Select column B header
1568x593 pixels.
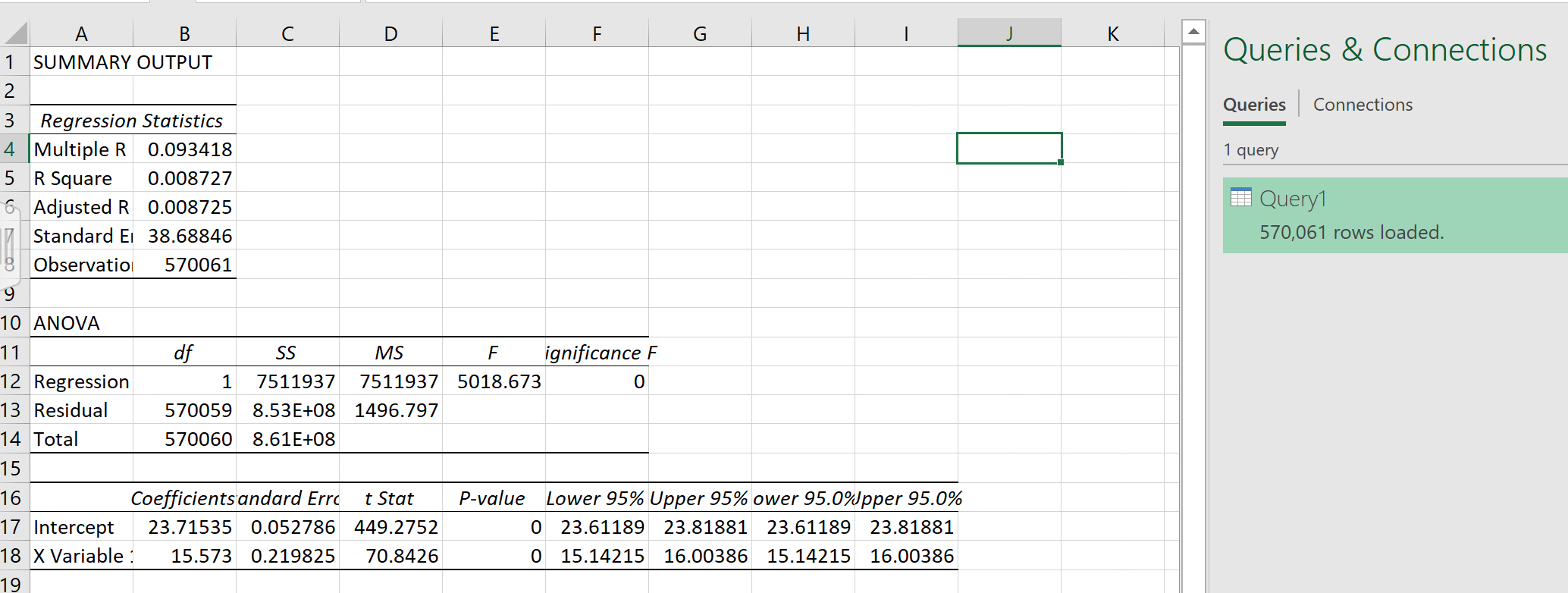(x=185, y=33)
